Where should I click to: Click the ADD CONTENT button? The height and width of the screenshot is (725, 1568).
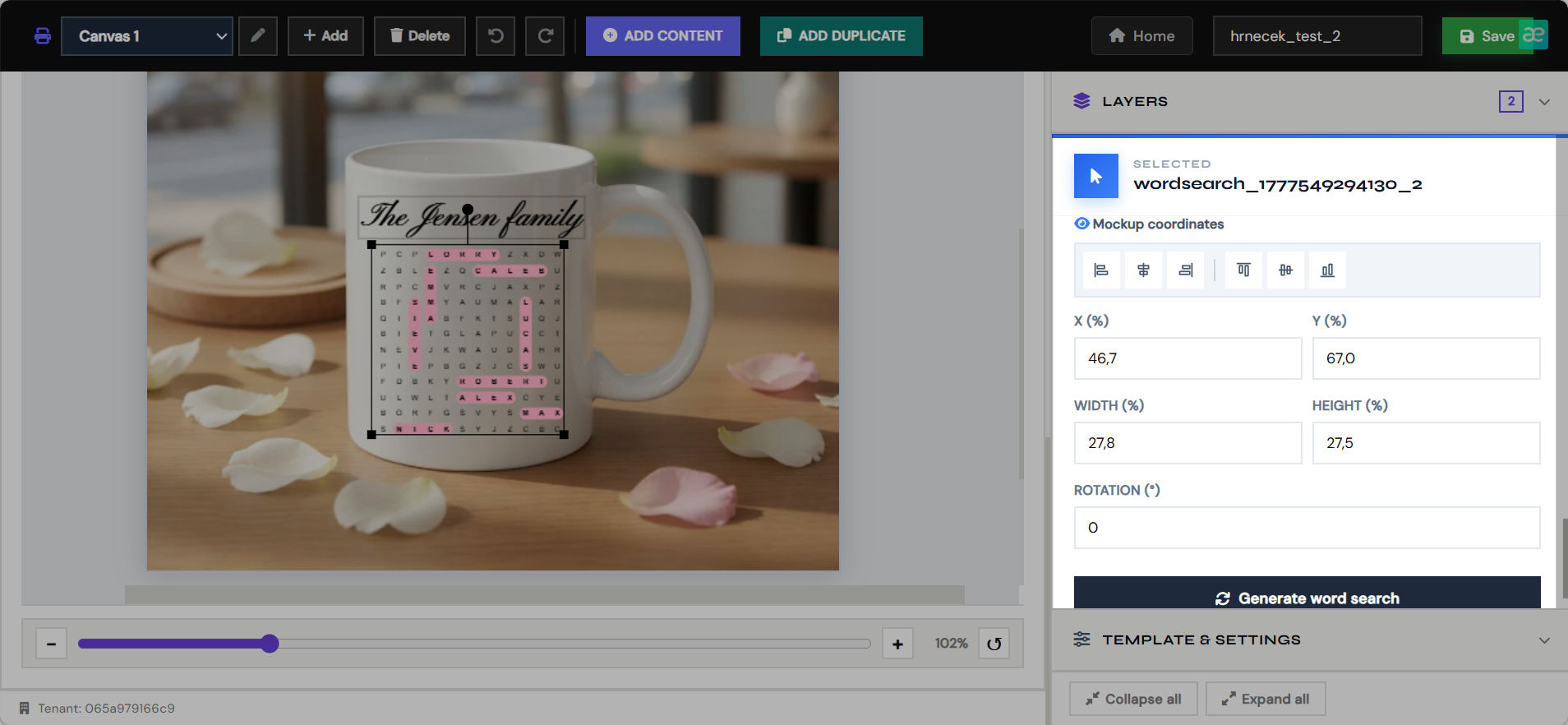[x=663, y=36]
